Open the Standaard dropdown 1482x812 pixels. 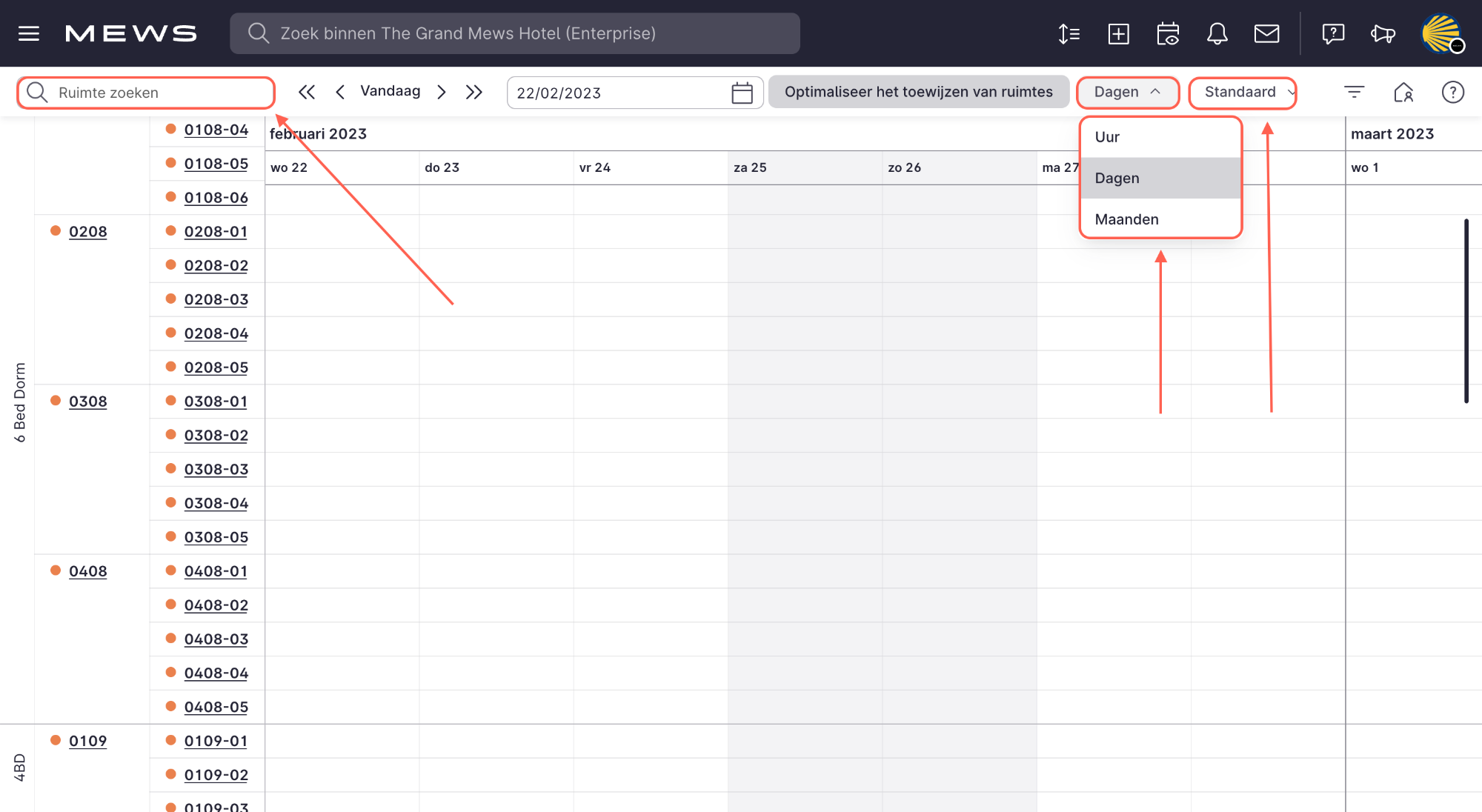1243,92
